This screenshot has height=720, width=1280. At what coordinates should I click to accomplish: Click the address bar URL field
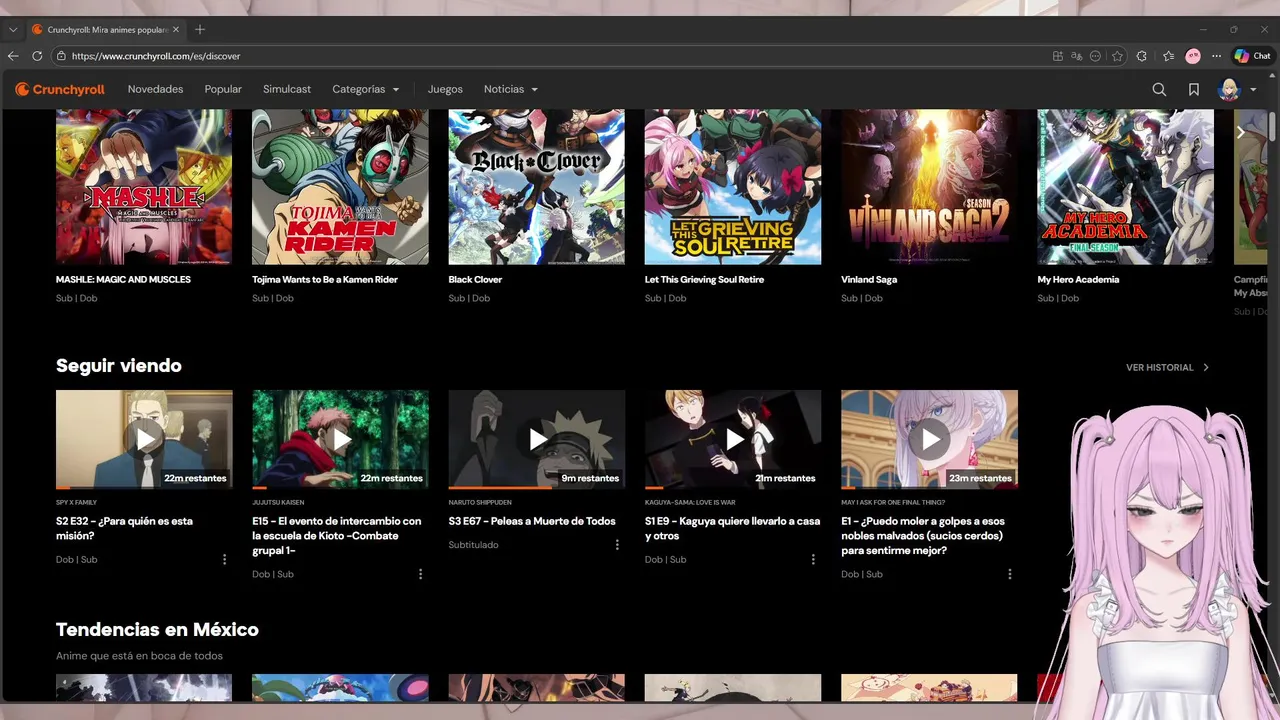click(x=550, y=56)
